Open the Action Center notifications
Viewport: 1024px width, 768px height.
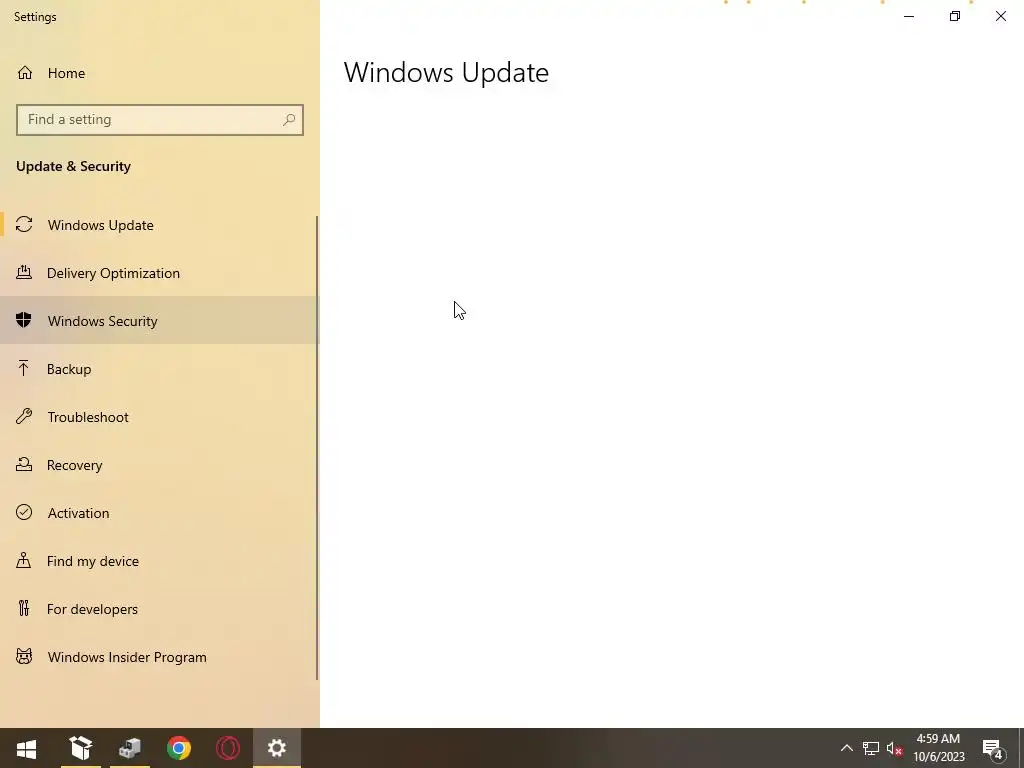992,749
